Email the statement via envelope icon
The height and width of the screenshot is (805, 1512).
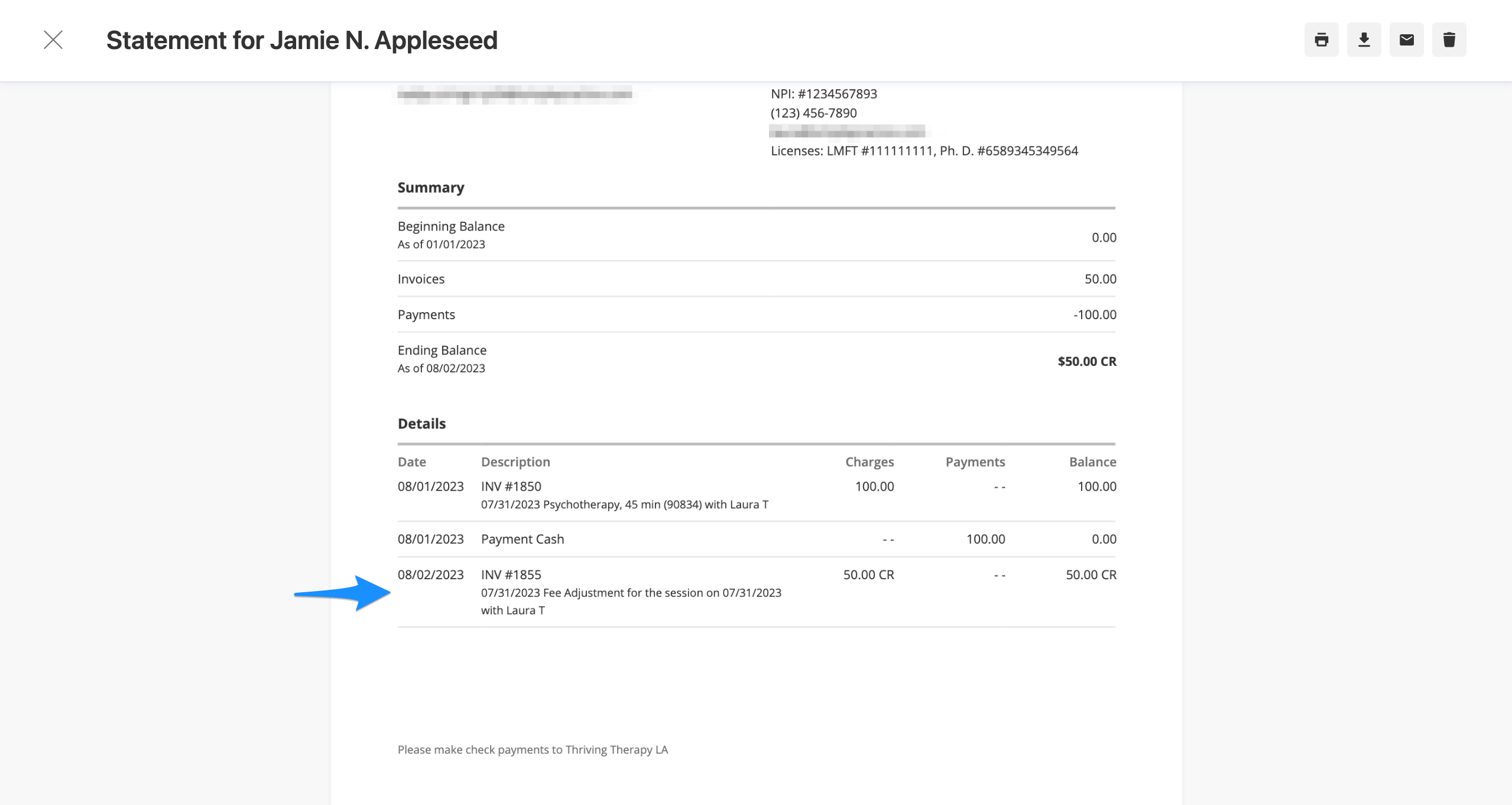tap(1407, 40)
